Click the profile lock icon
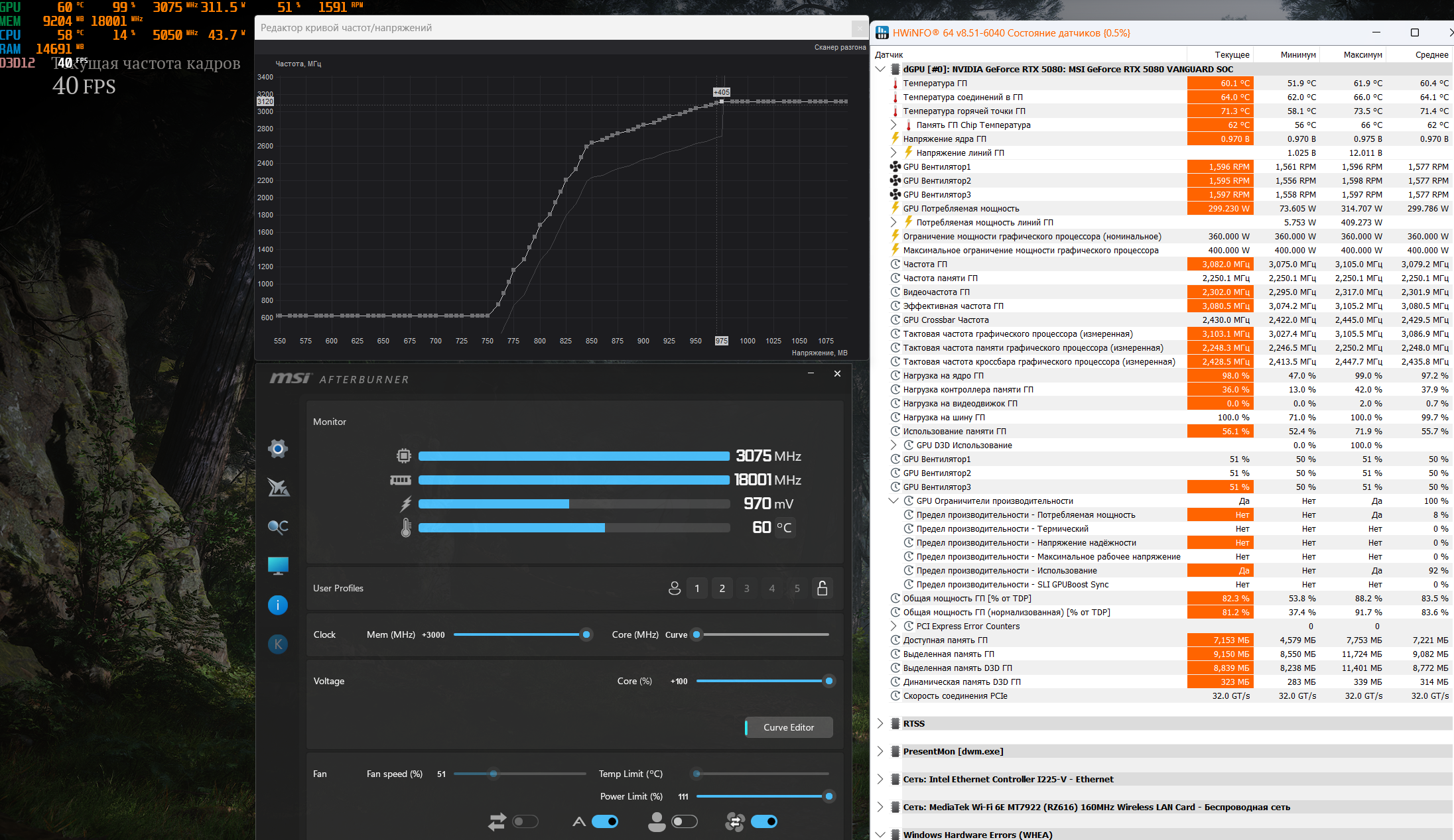This screenshot has width=1454, height=840. 823,588
